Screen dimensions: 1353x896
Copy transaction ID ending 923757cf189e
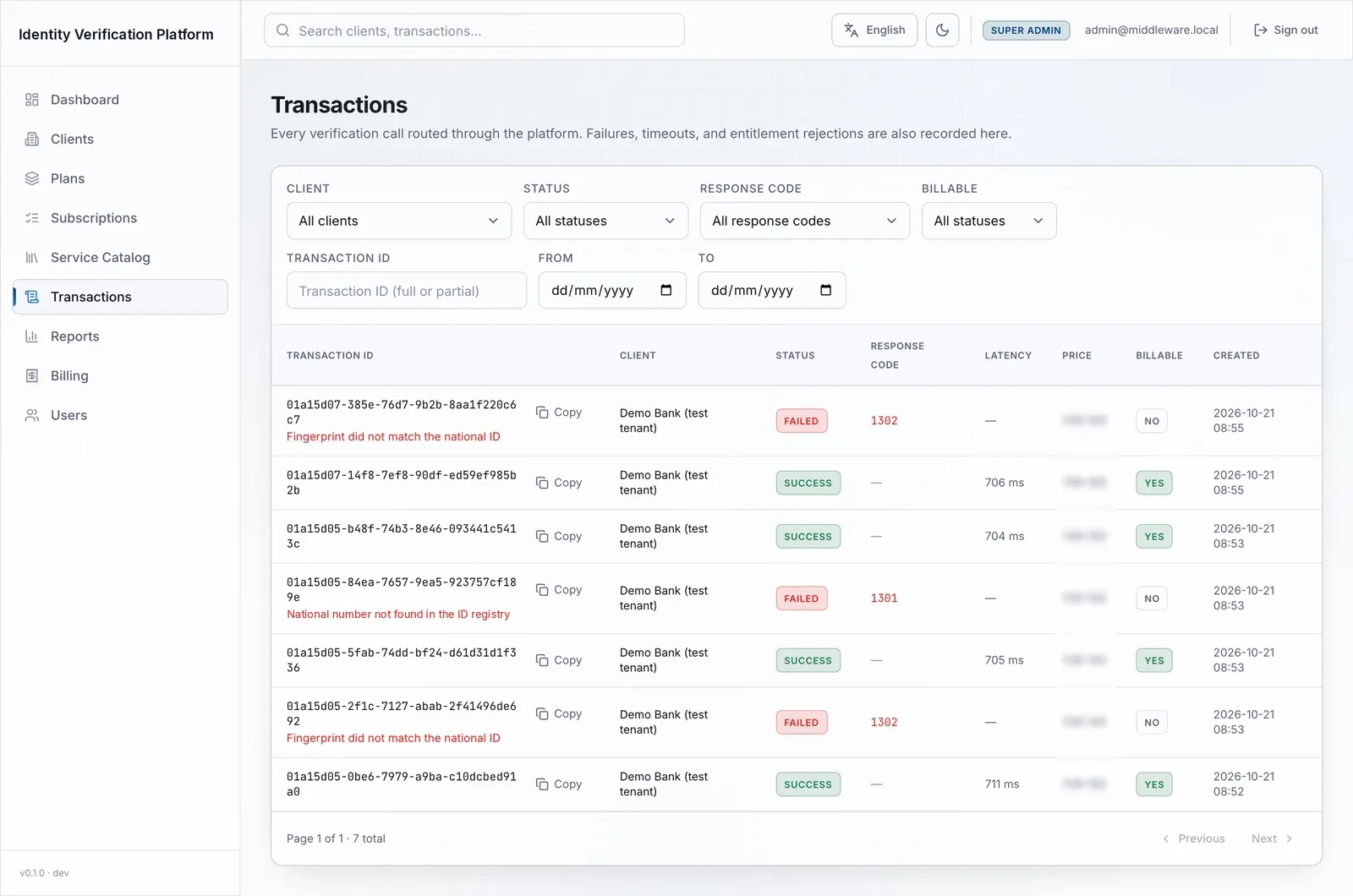pos(559,590)
